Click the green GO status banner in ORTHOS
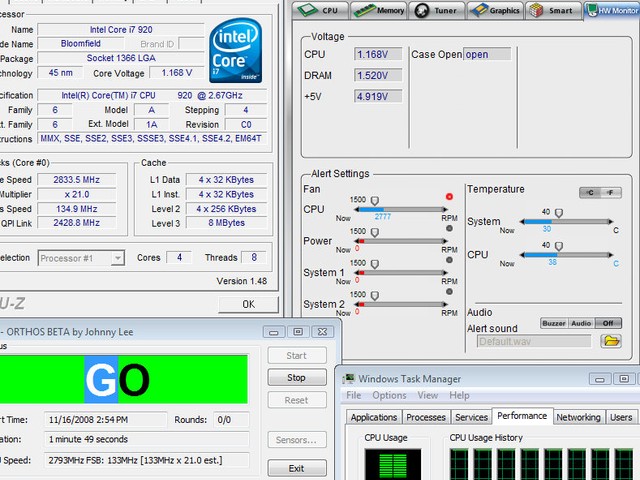Viewport: 640px width, 480px height. 123,379
